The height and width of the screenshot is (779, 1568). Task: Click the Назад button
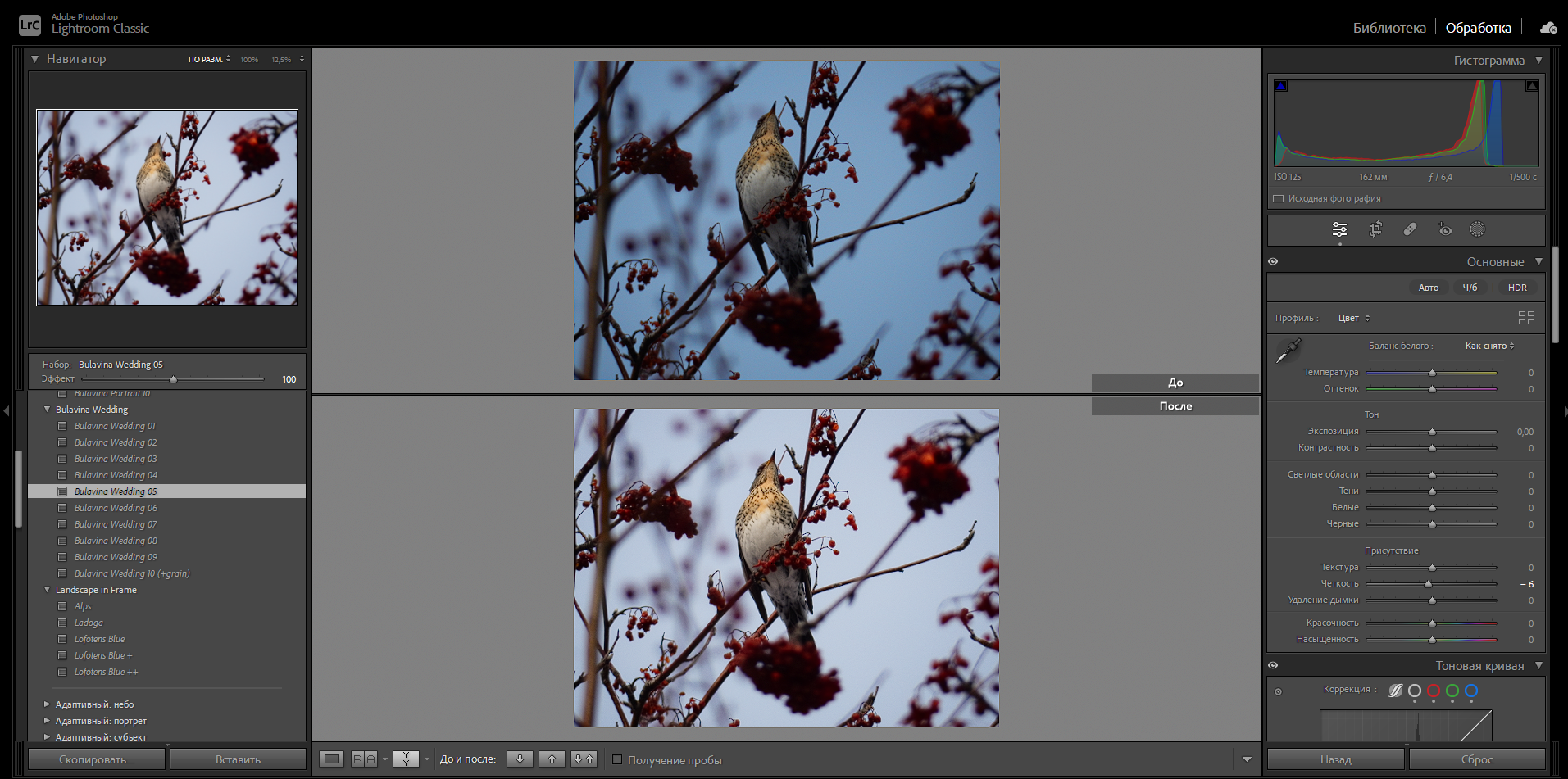(1336, 759)
